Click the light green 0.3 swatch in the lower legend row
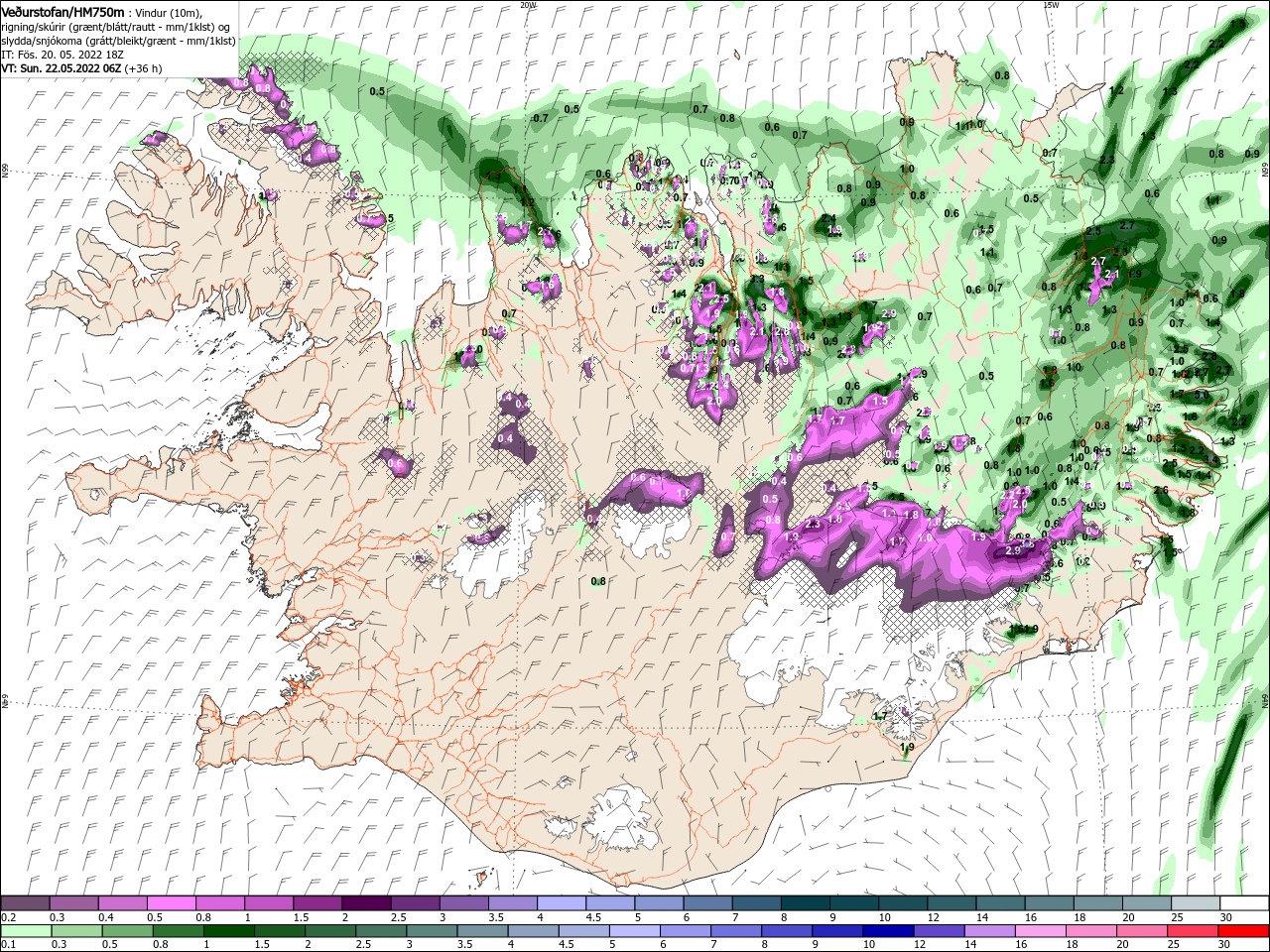Screen dimensions: 1270x952 tap(76, 931)
